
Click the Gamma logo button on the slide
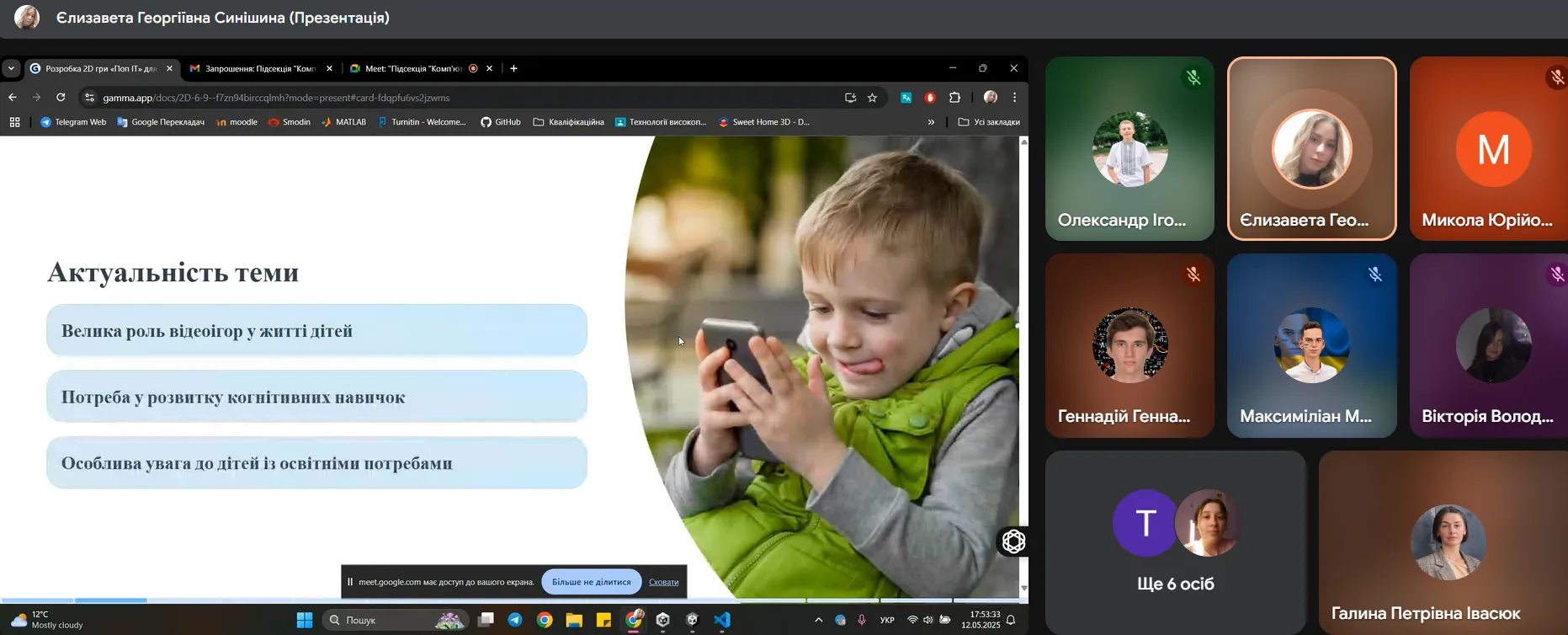[x=1013, y=542]
